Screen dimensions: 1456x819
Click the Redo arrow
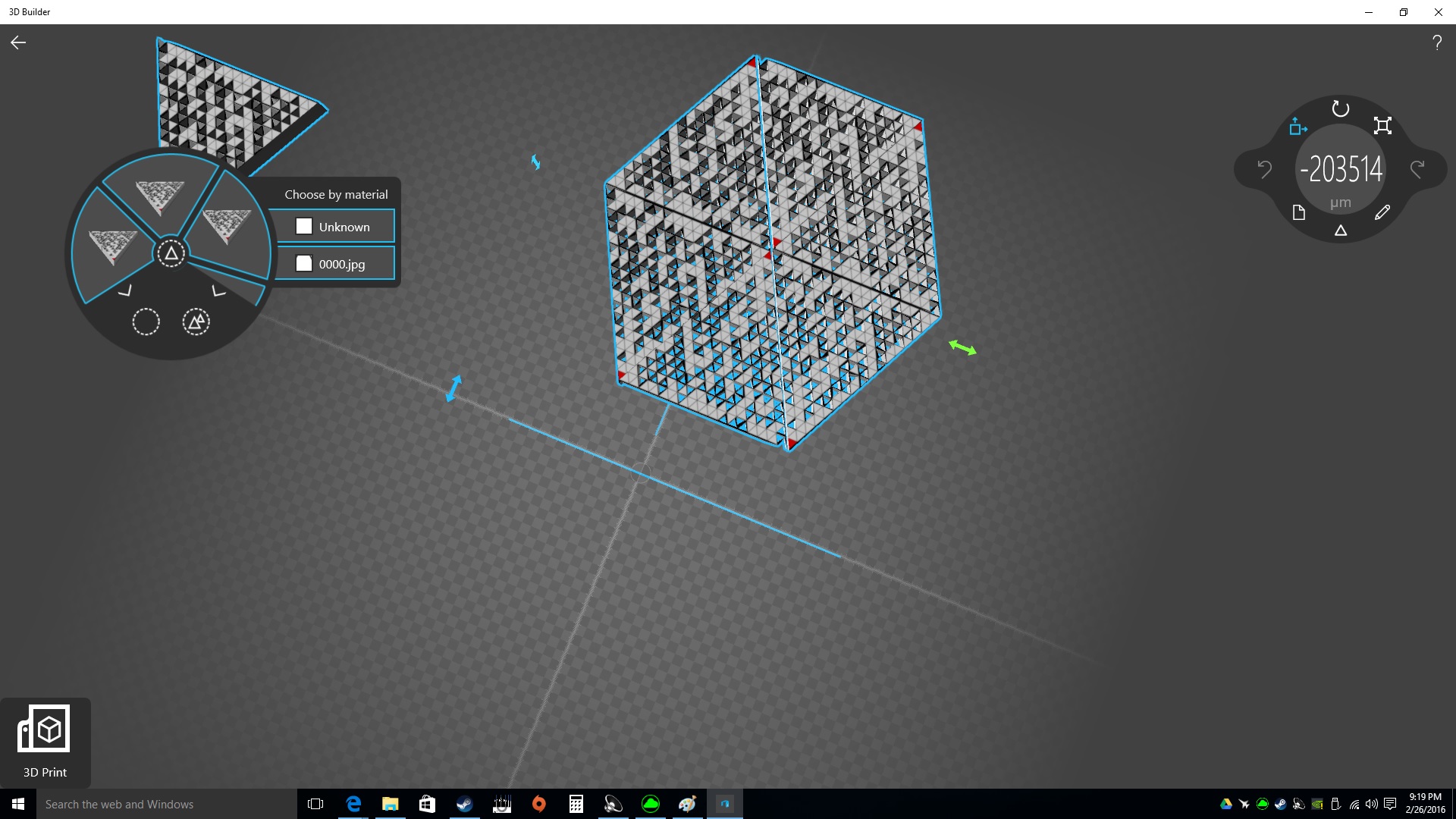[x=1417, y=169]
